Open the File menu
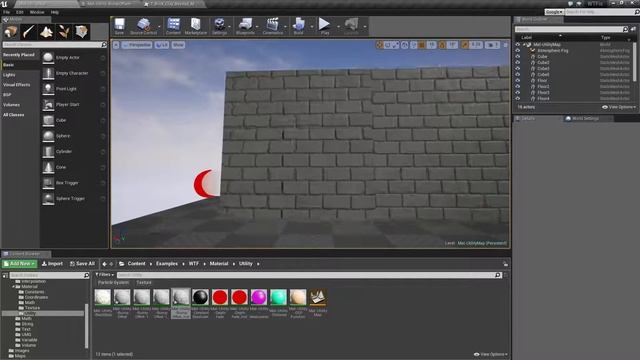This screenshot has width=640, height=360. pos(7,12)
